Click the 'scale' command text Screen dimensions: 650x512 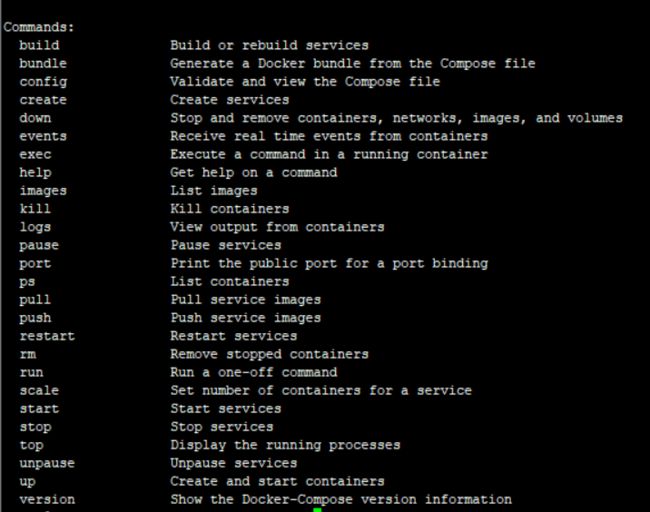[x=39, y=391]
